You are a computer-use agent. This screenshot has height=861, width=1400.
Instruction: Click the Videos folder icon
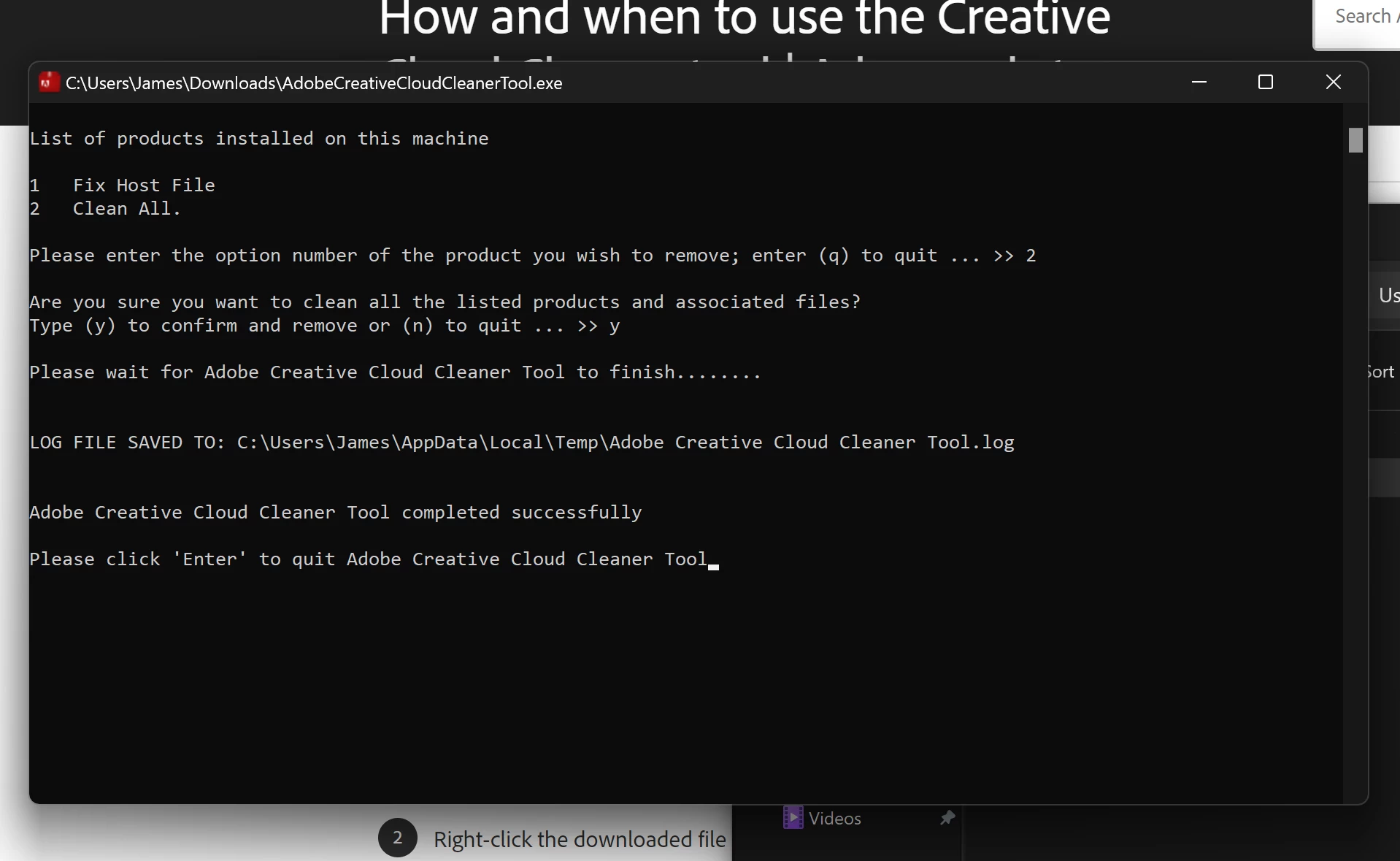793,818
